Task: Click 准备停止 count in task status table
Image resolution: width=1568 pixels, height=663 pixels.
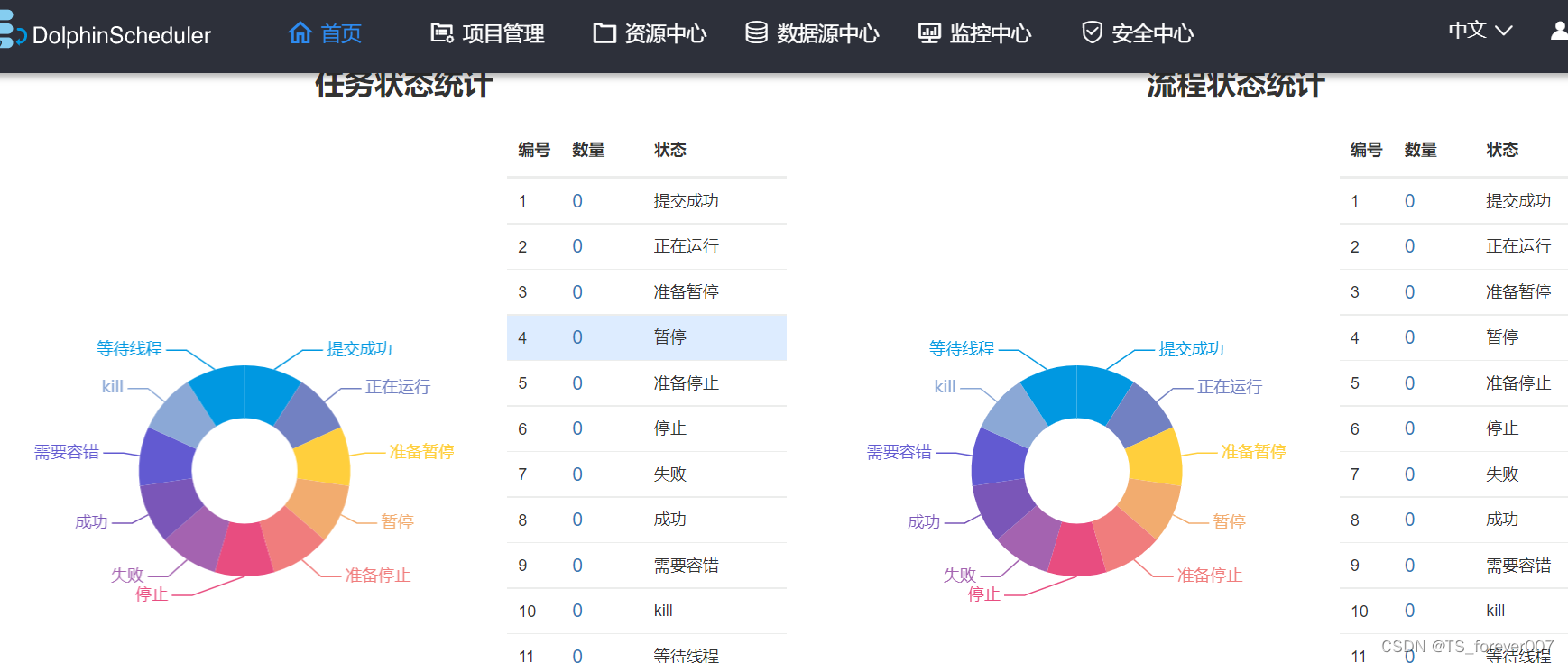Action: pyautogui.click(x=577, y=383)
